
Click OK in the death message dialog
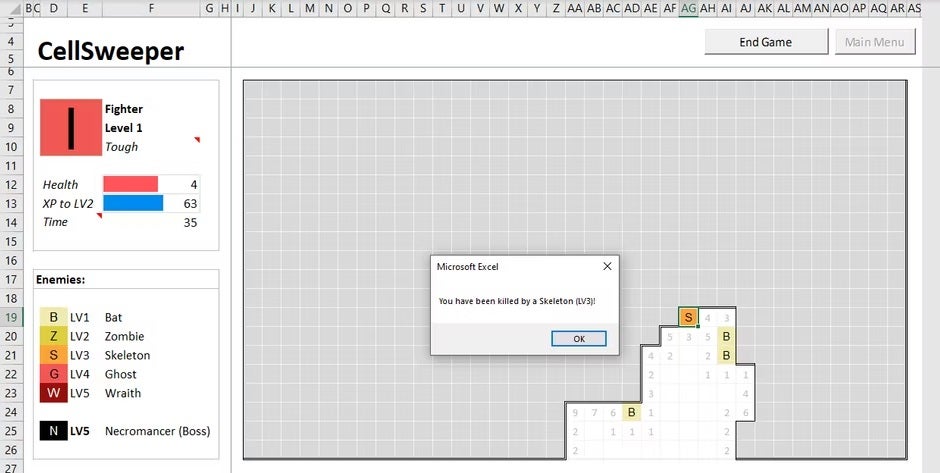(578, 339)
